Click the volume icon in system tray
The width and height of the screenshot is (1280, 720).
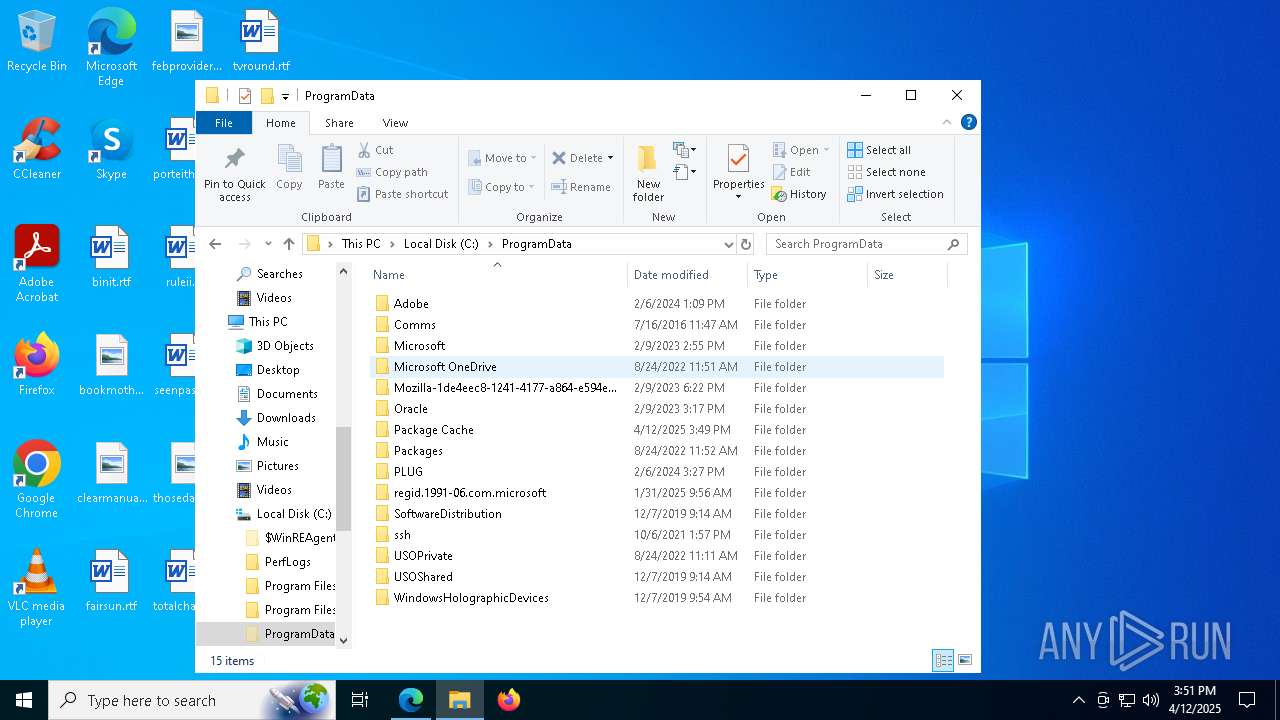pos(1151,700)
